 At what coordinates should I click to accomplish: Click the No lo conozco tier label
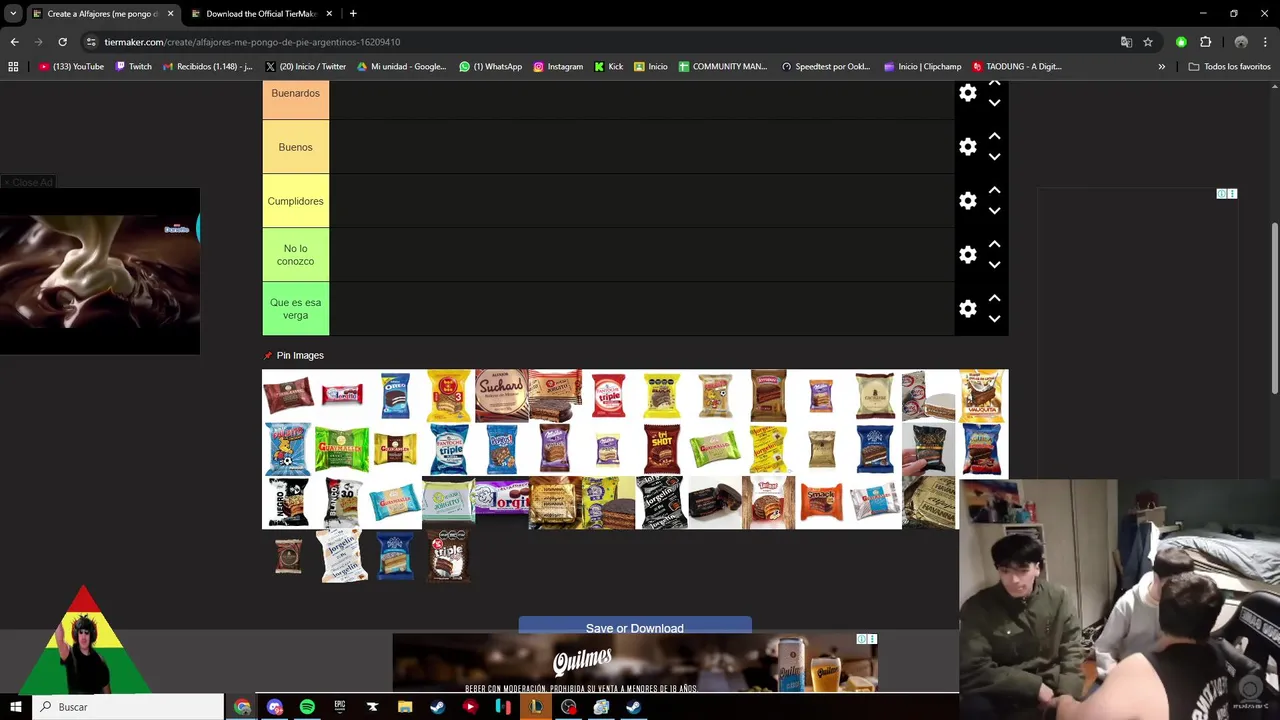pyautogui.click(x=296, y=255)
